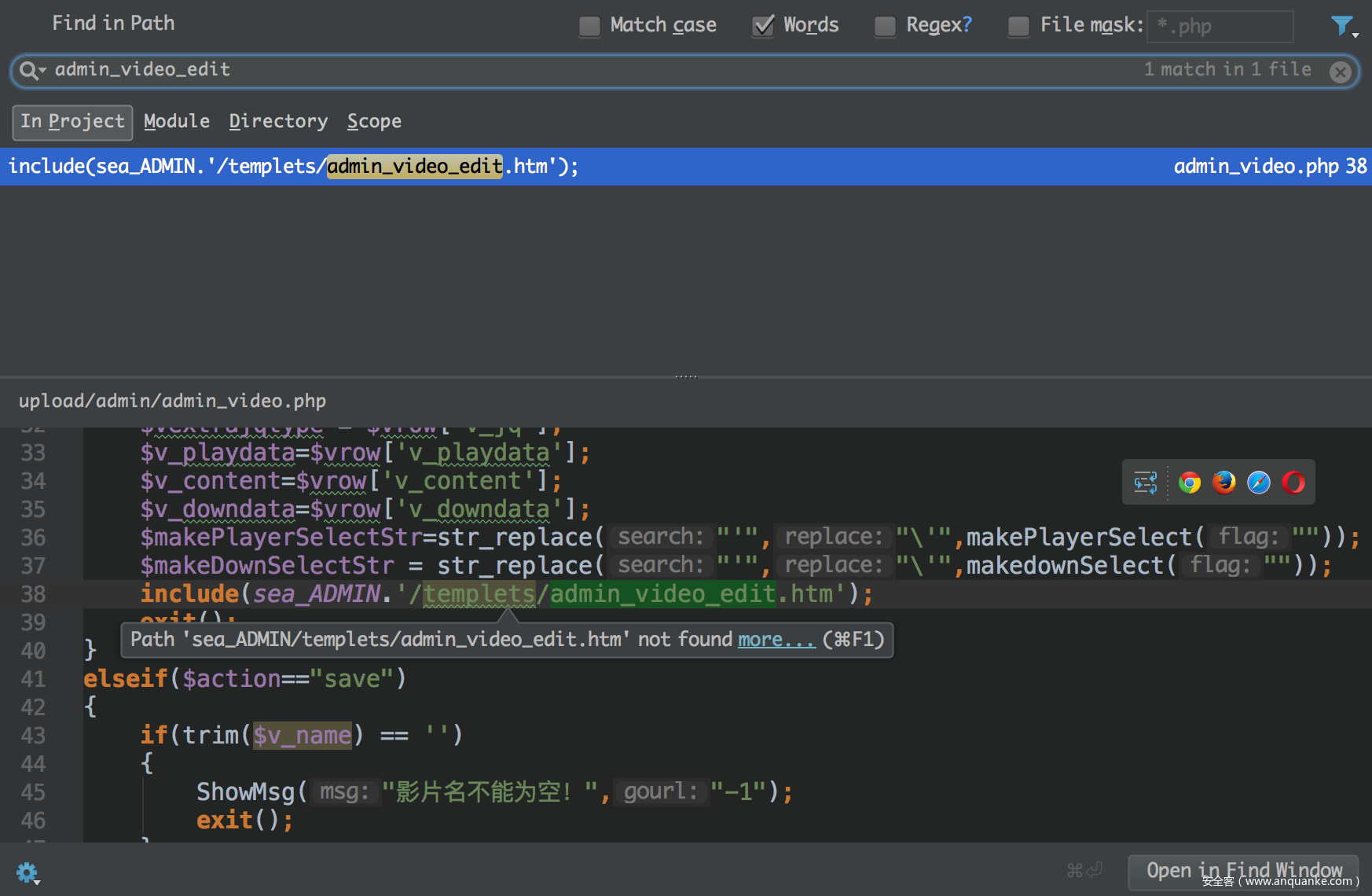
Task: Open preview in Opera browser
Action: coord(1293,482)
